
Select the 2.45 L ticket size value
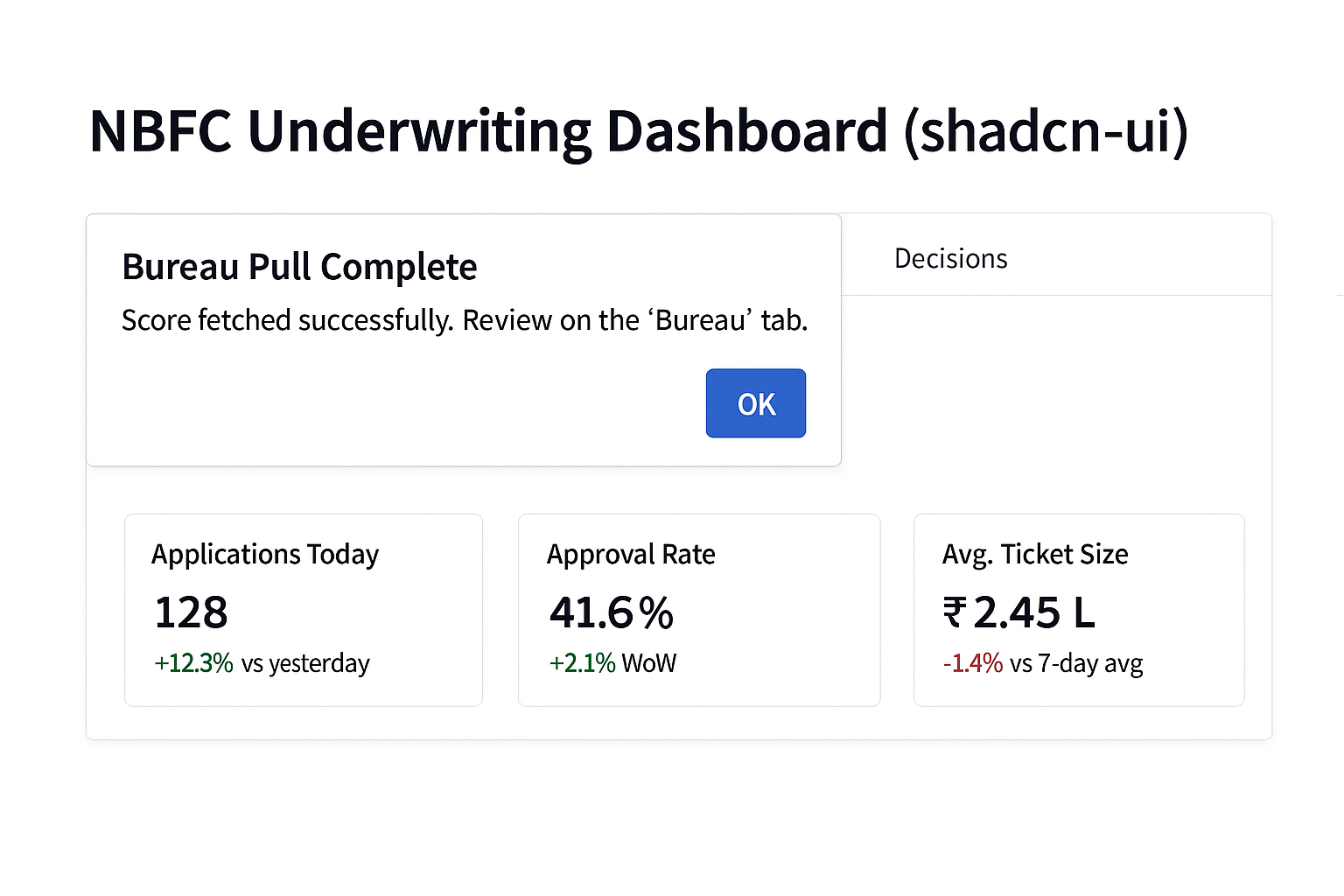pos(1034,612)
